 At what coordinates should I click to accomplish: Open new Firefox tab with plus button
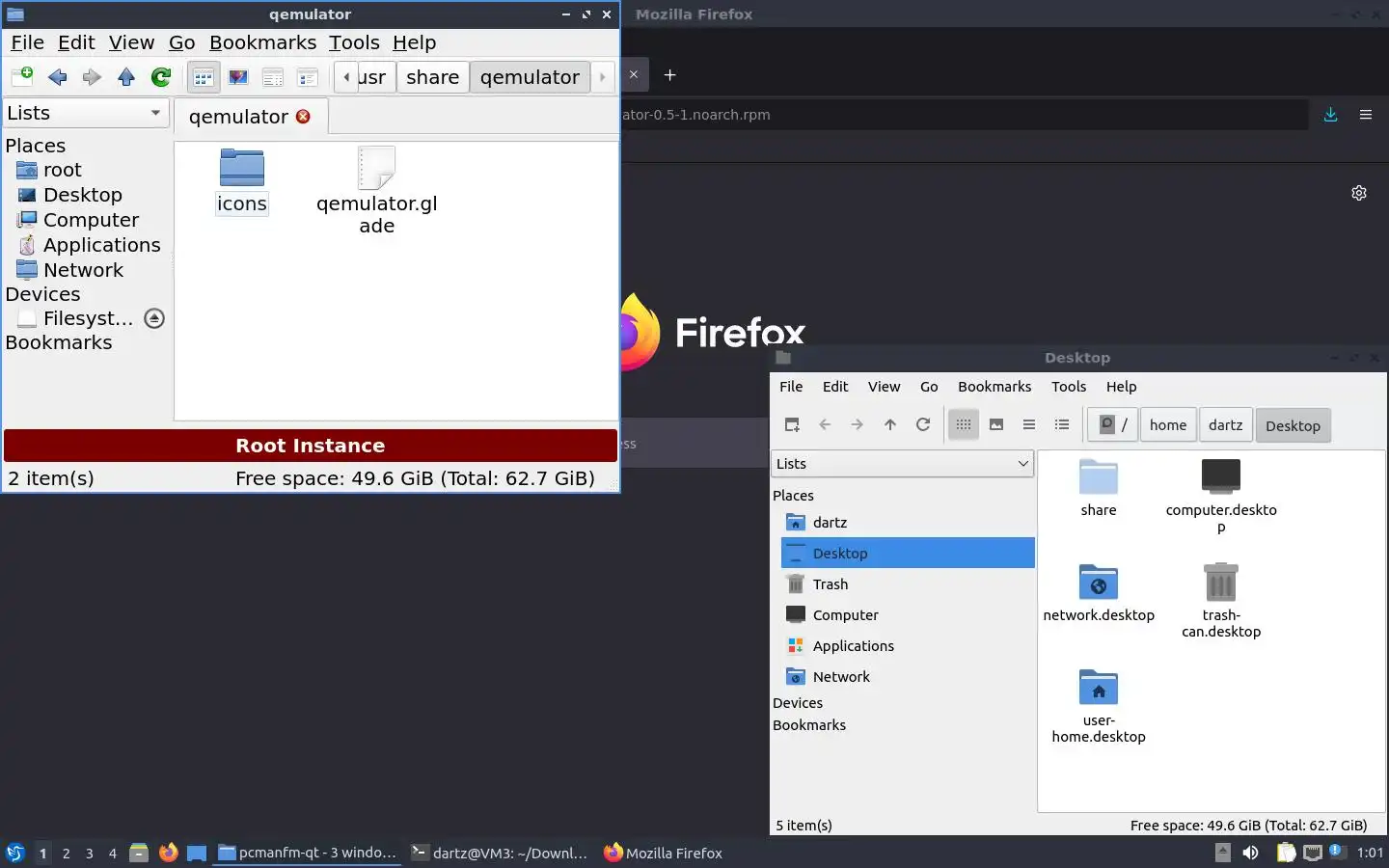pos(670,74)
